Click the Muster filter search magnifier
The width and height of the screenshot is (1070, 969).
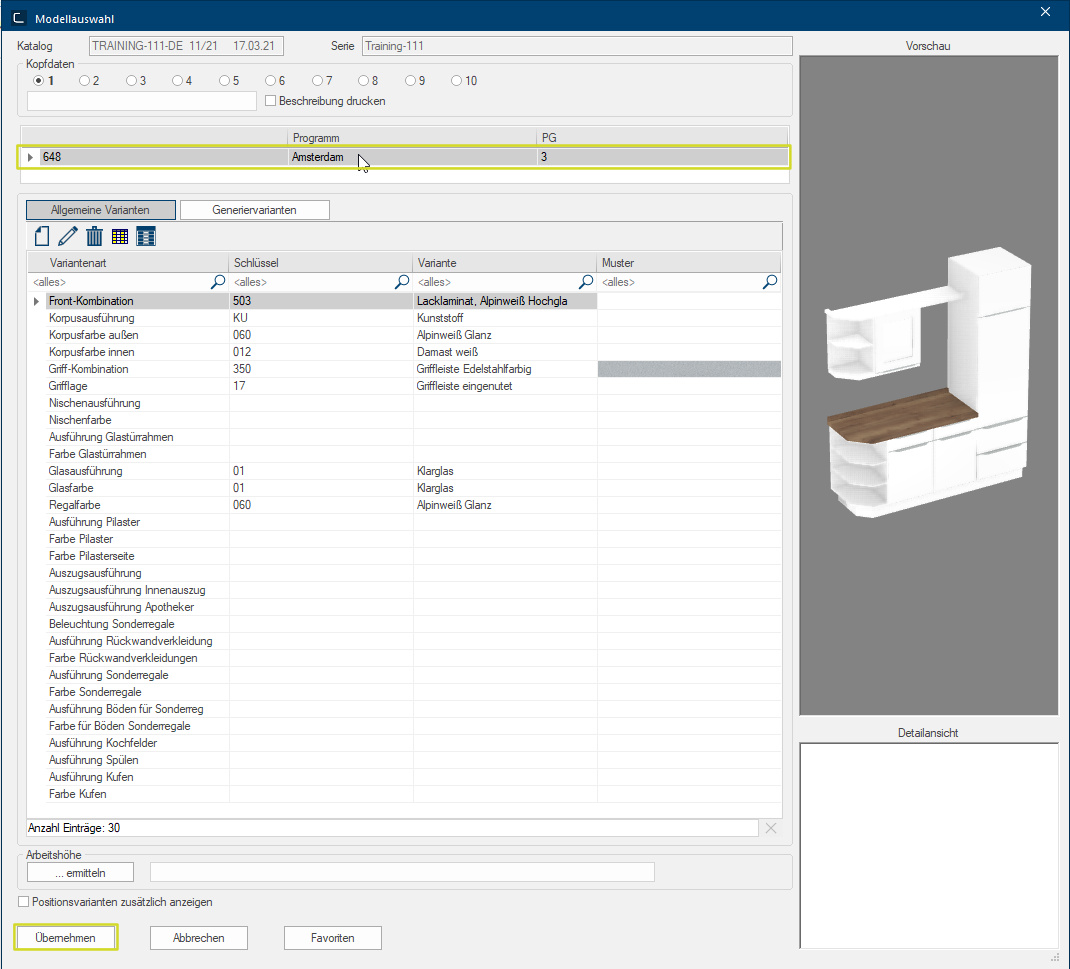[770, 283]
